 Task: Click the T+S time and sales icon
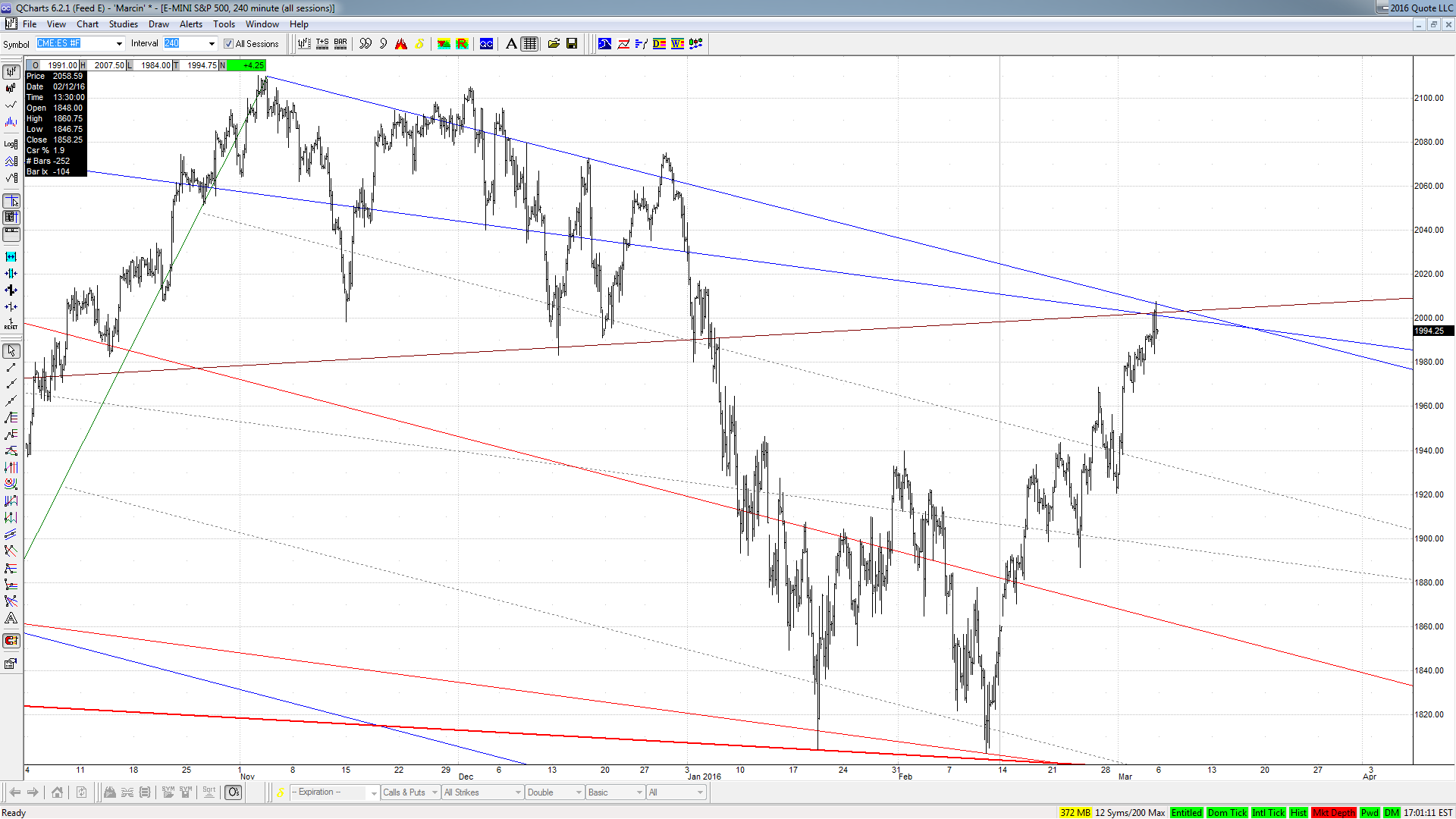[322, 44]
